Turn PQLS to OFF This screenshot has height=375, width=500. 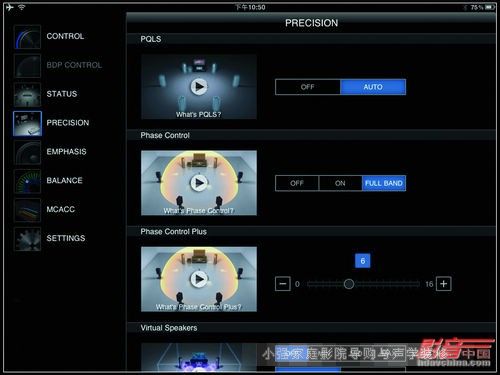click(x=308, y=87)
